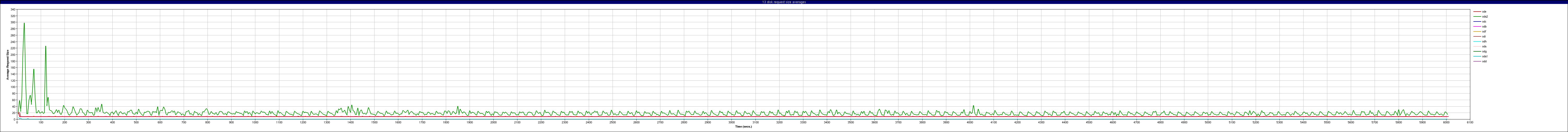Click the tallest green peak near 300
This screenshot has width=1568, height=132.
(24, 23)
